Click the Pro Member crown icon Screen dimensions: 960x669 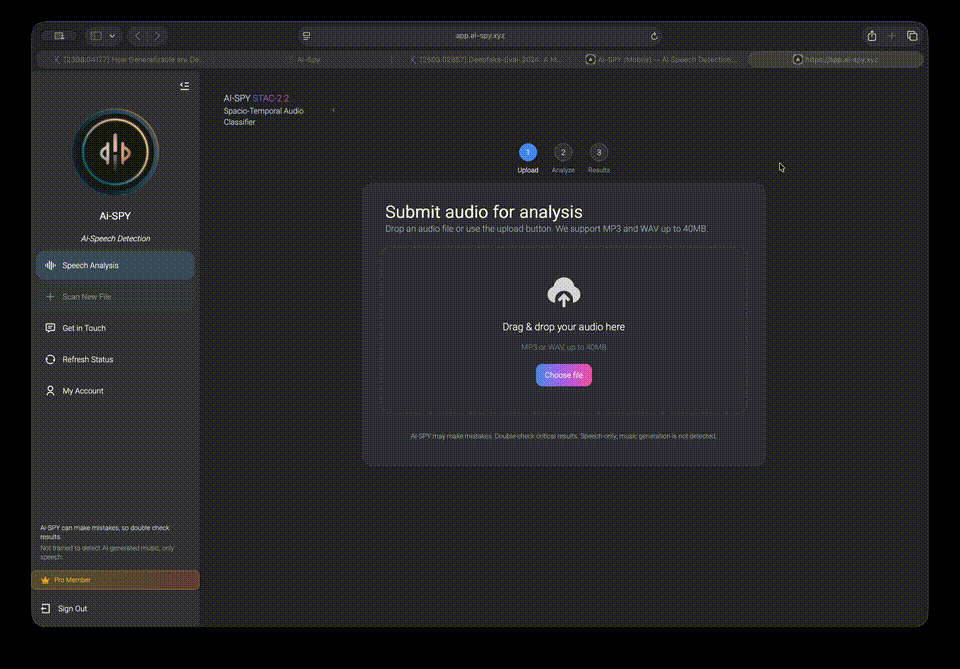coord(45,580)
